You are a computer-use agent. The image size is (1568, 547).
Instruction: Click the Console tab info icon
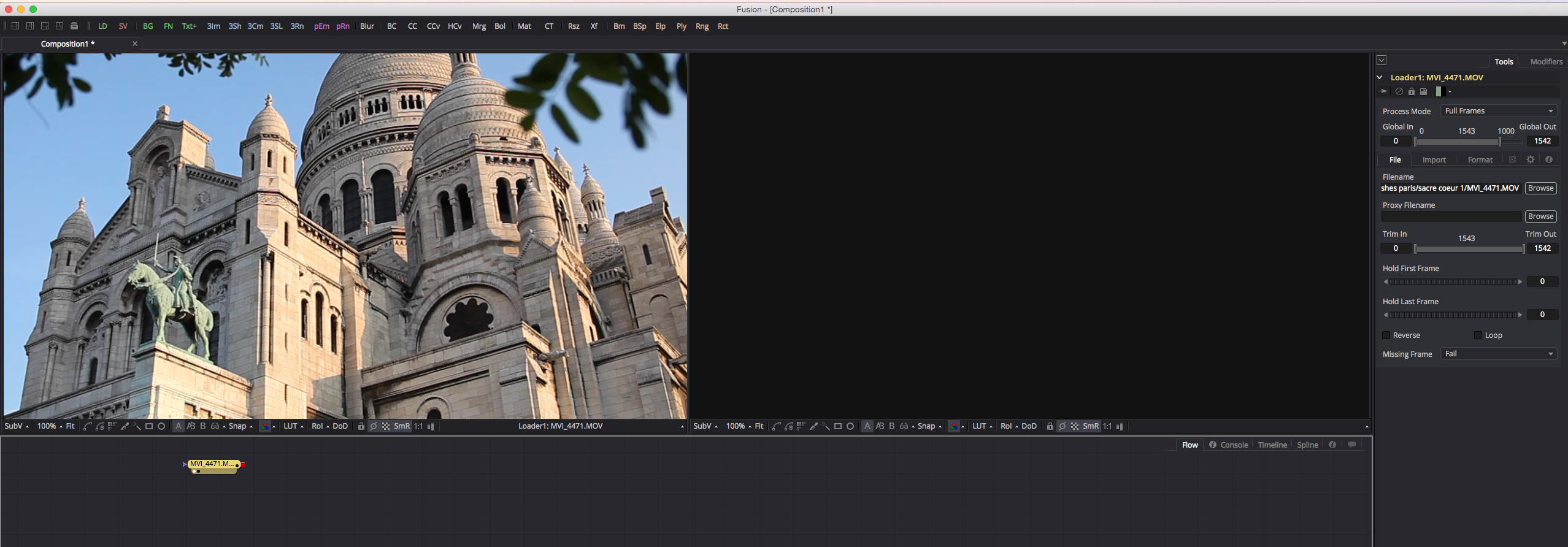click(1213, 445)
